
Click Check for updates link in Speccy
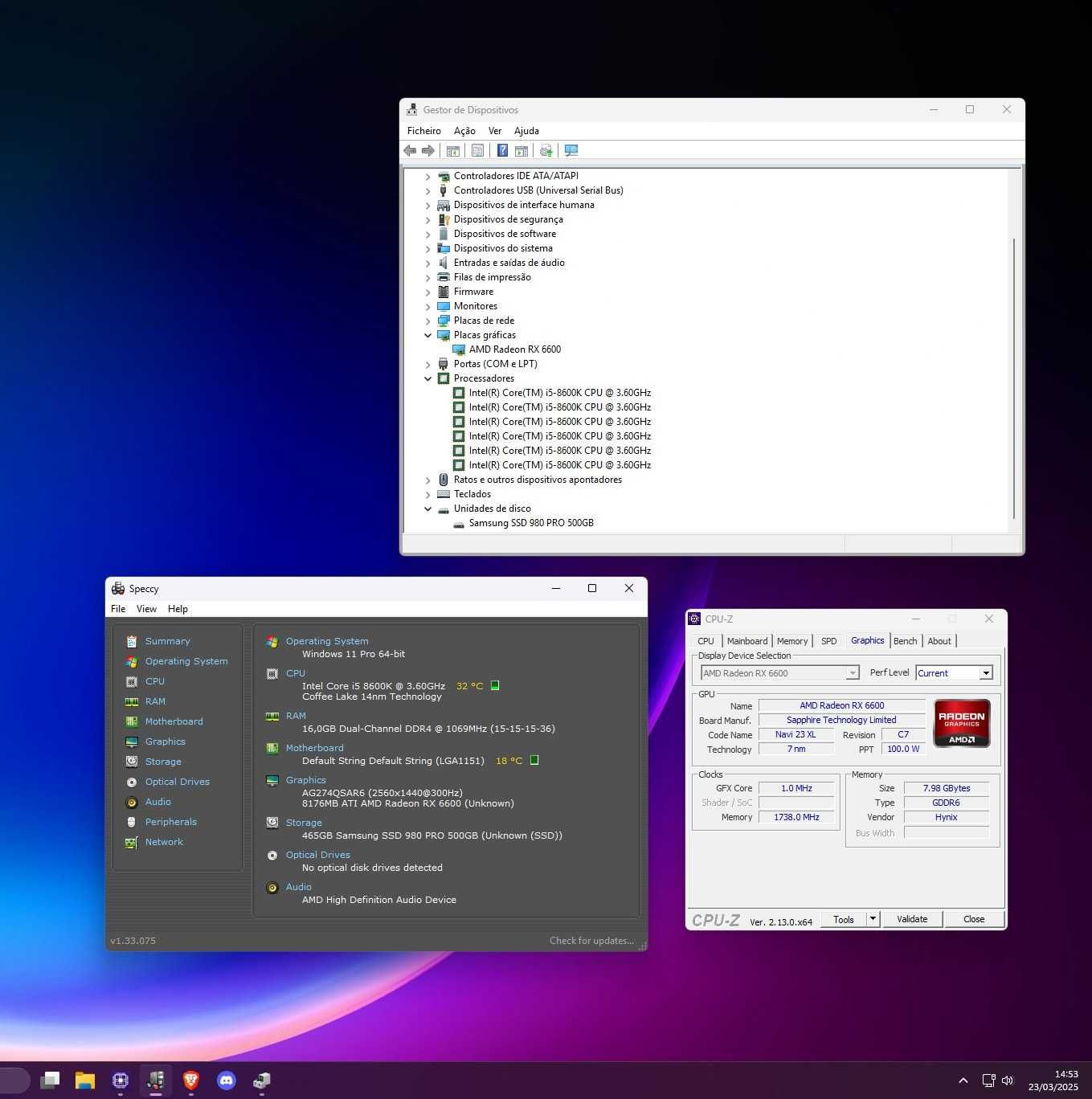(x=591, y=940)
